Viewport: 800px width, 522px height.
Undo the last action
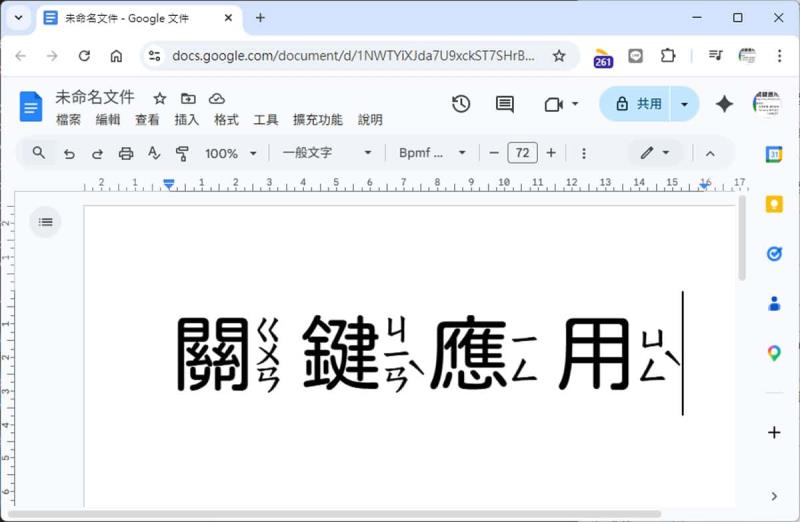point(69,153)
